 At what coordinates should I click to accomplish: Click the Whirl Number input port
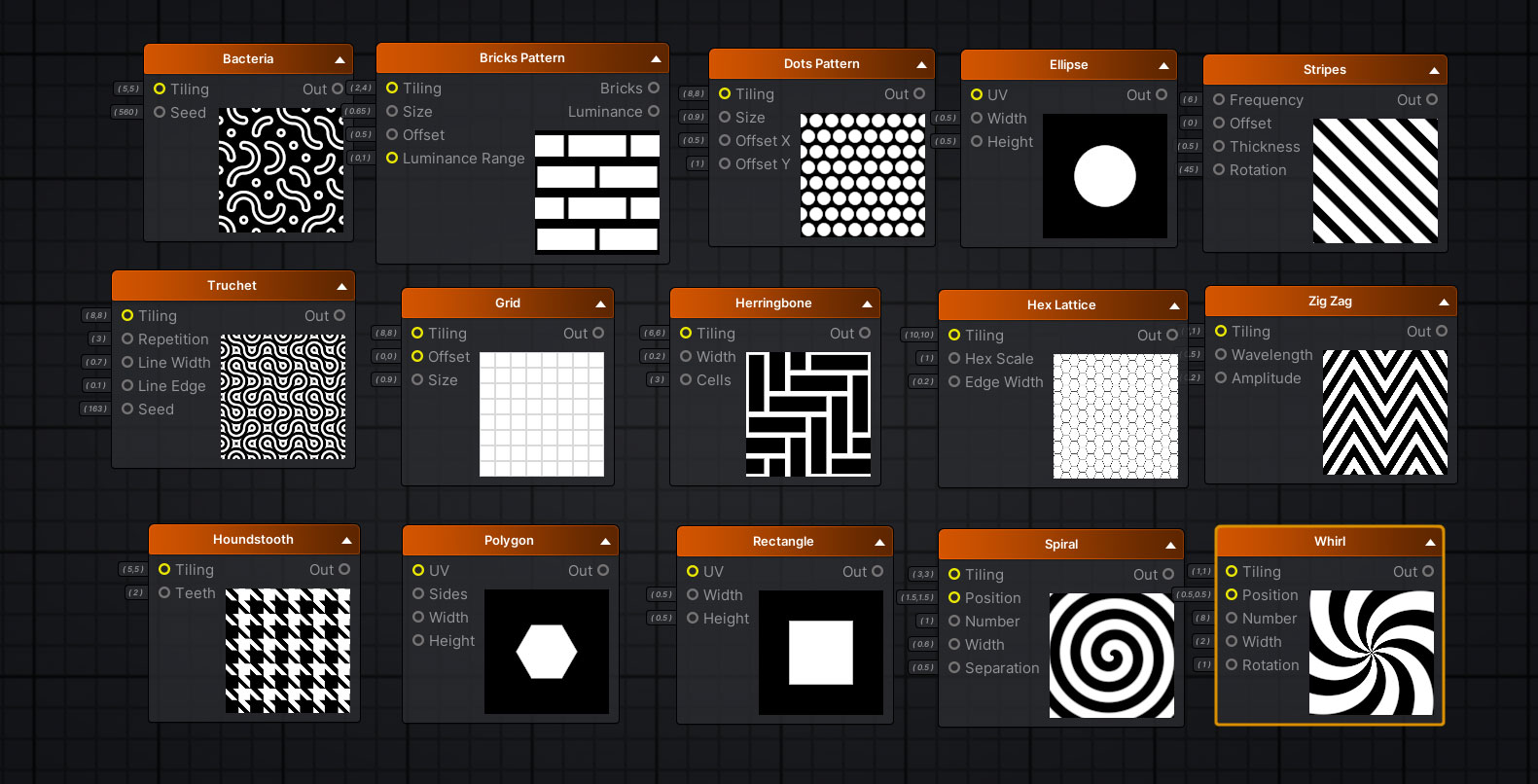1232,618
